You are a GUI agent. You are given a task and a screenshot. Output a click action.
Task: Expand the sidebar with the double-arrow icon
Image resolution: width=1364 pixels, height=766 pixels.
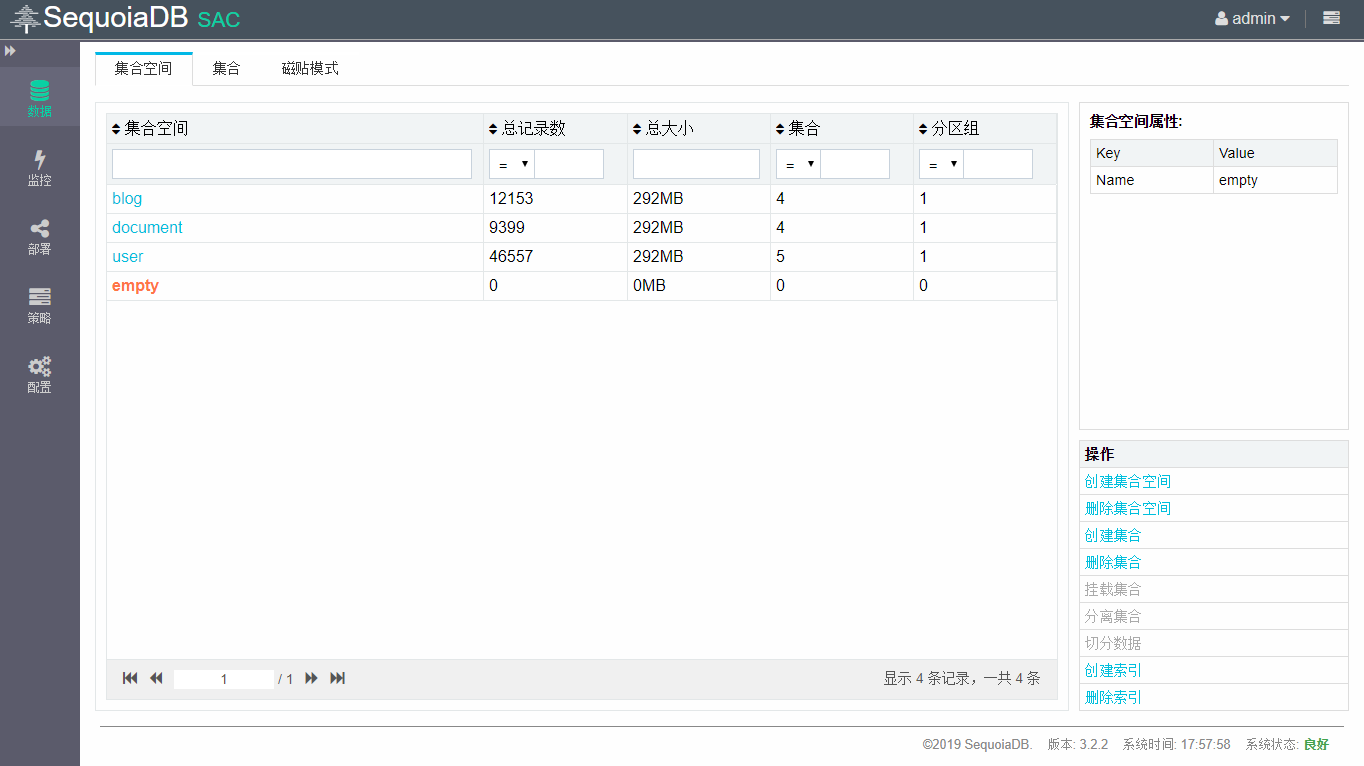tap(10, 50)
